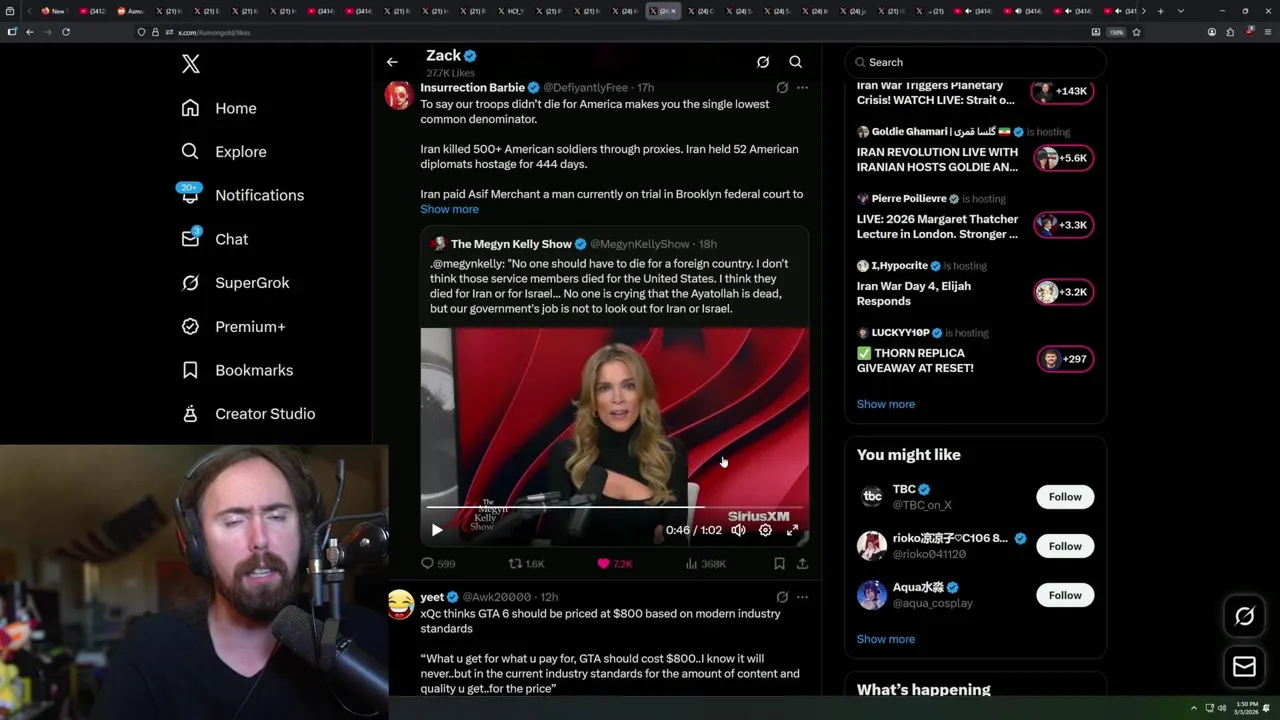Click the browser back arrow

click(x=30, y=32)
